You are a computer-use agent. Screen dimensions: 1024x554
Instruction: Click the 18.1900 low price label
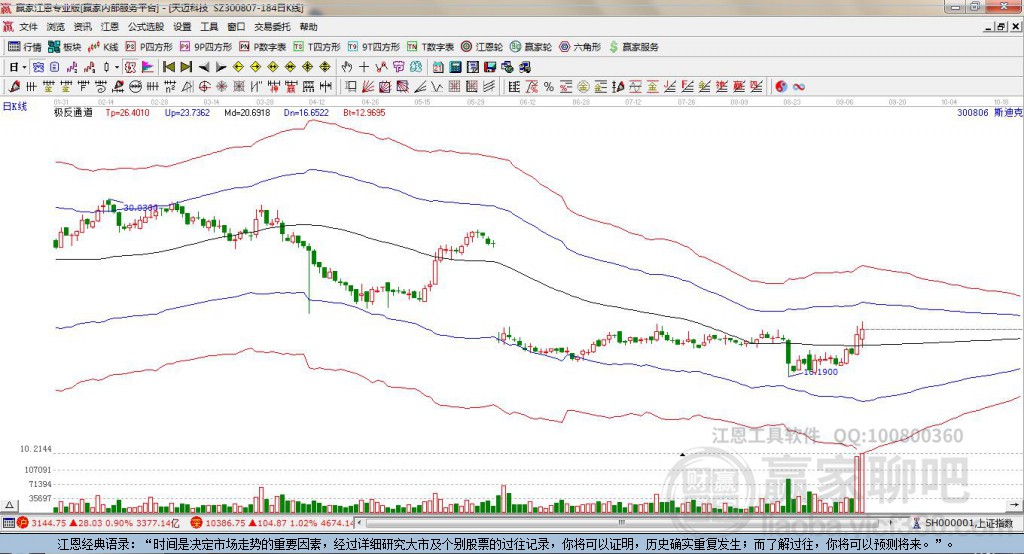point(821,372)
